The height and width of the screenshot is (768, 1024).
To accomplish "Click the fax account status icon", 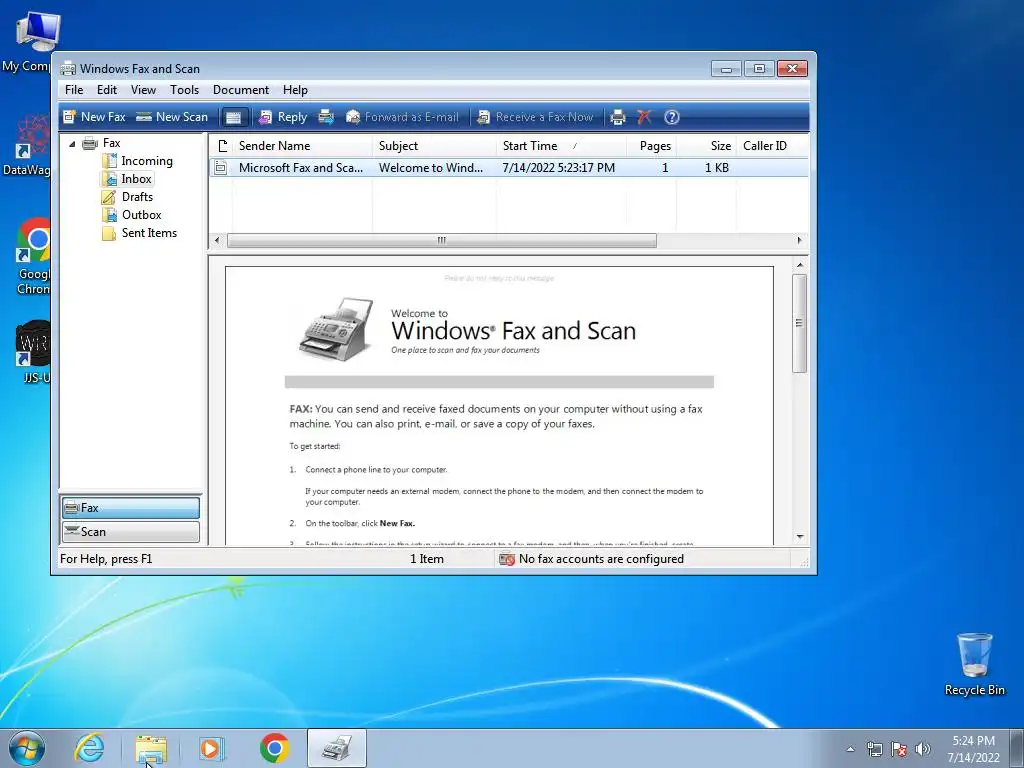I will pyautogui.click(x=507, y=559).
